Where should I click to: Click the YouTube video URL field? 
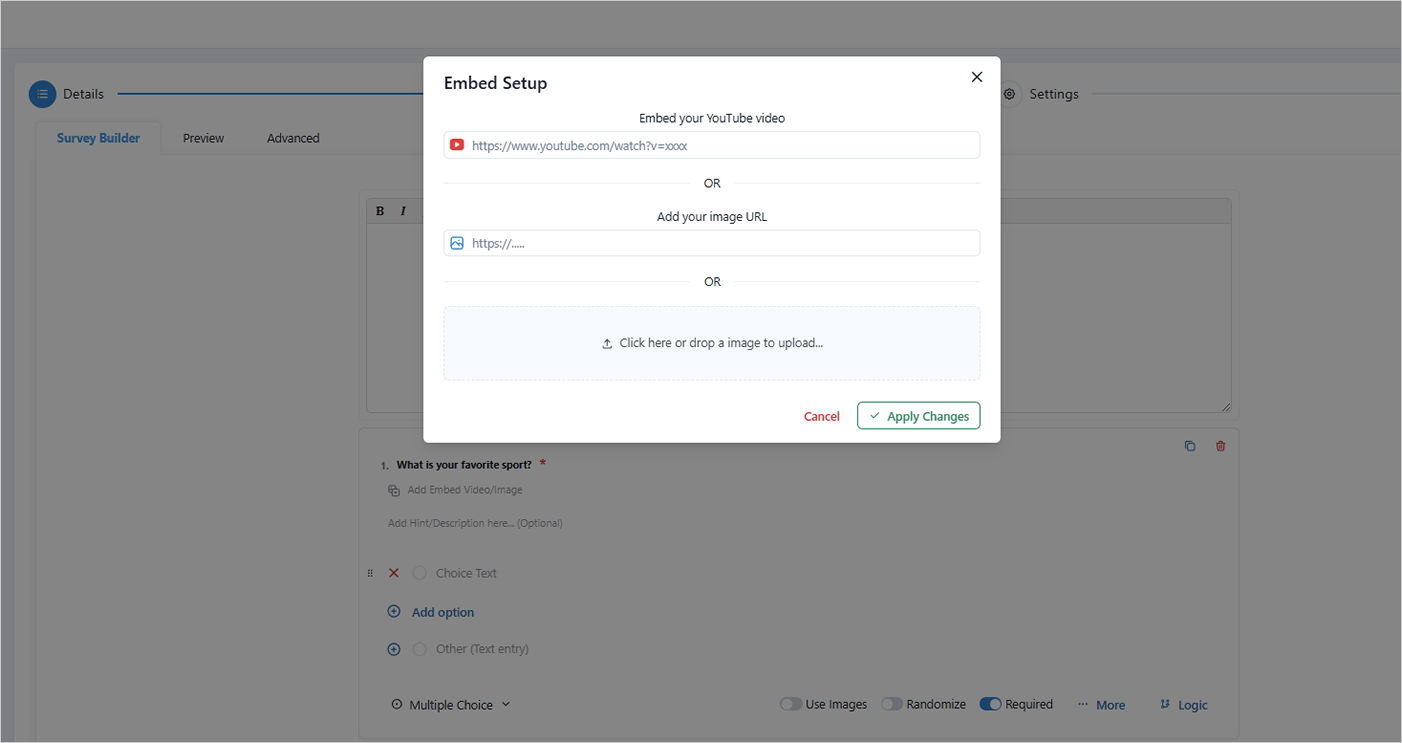tap(712, 145)
